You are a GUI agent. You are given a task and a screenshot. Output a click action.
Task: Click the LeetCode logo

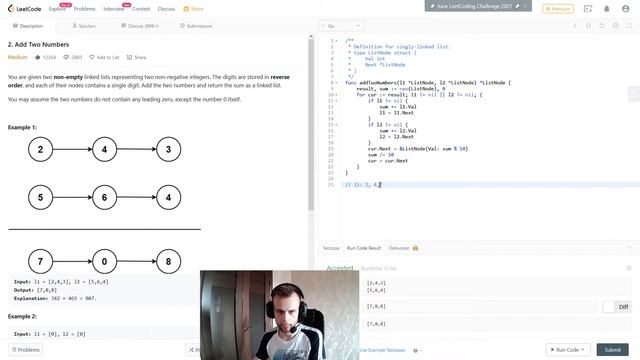point(24,9)
